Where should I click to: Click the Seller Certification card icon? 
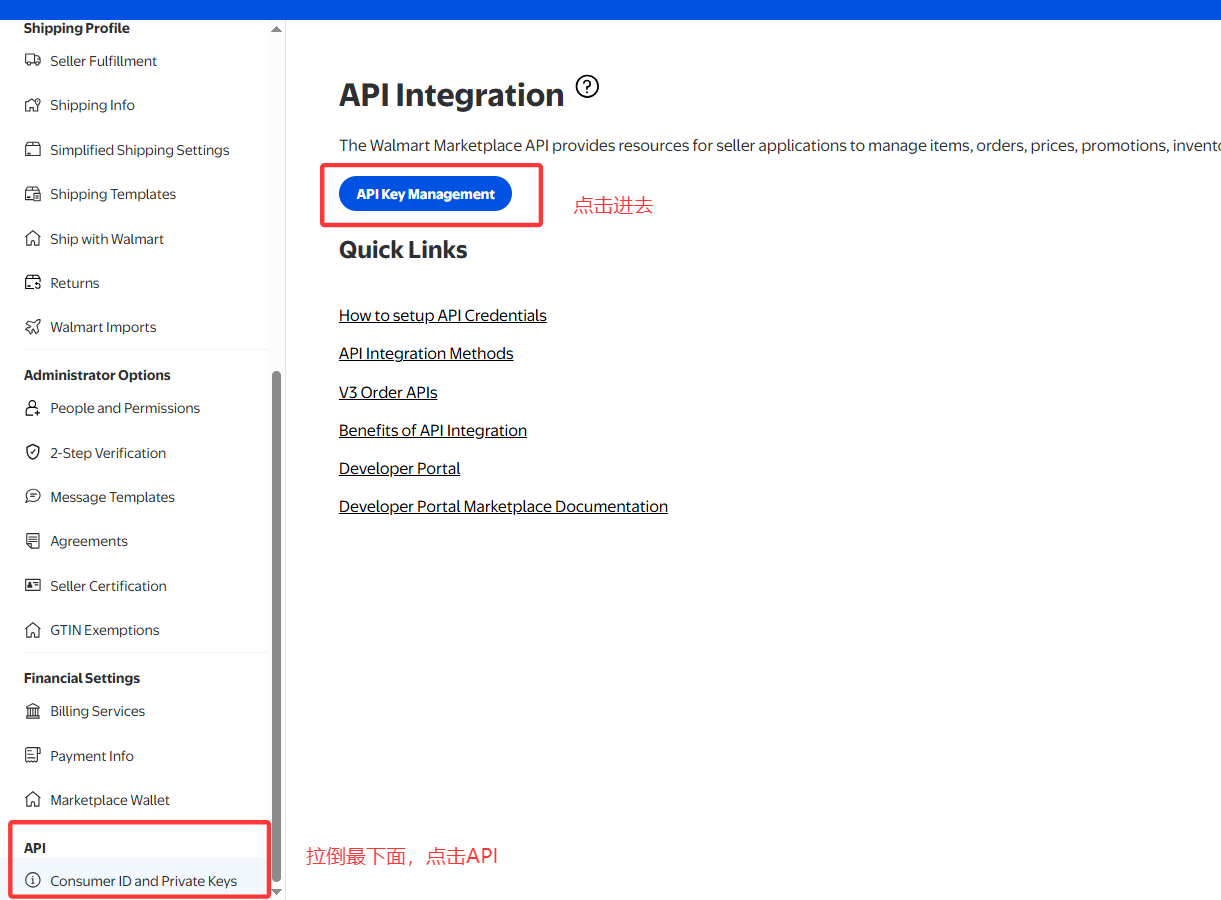click(x=33, y=586)
